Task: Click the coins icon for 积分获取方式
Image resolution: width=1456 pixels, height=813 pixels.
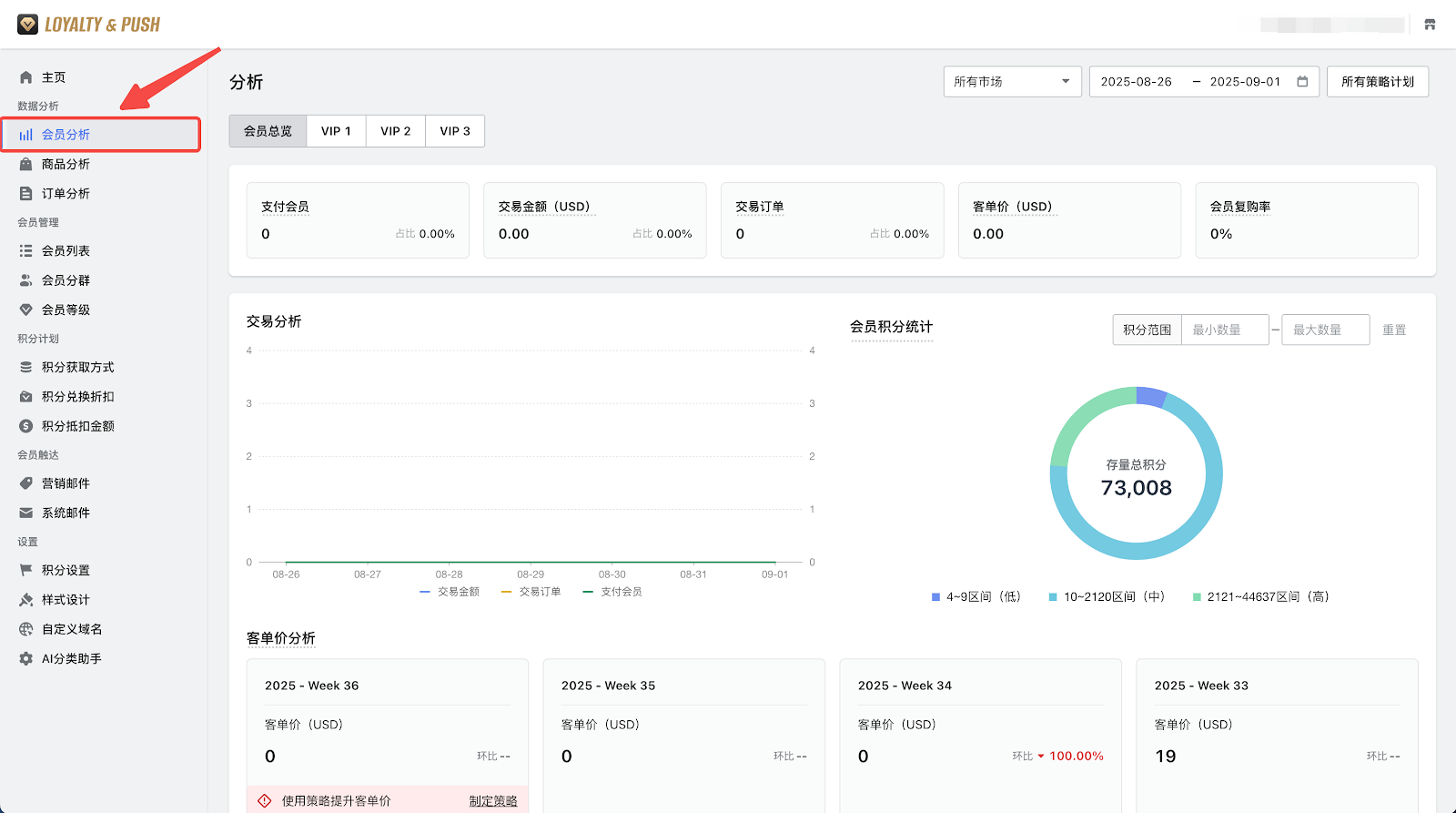Action: (x=26, y=367)
